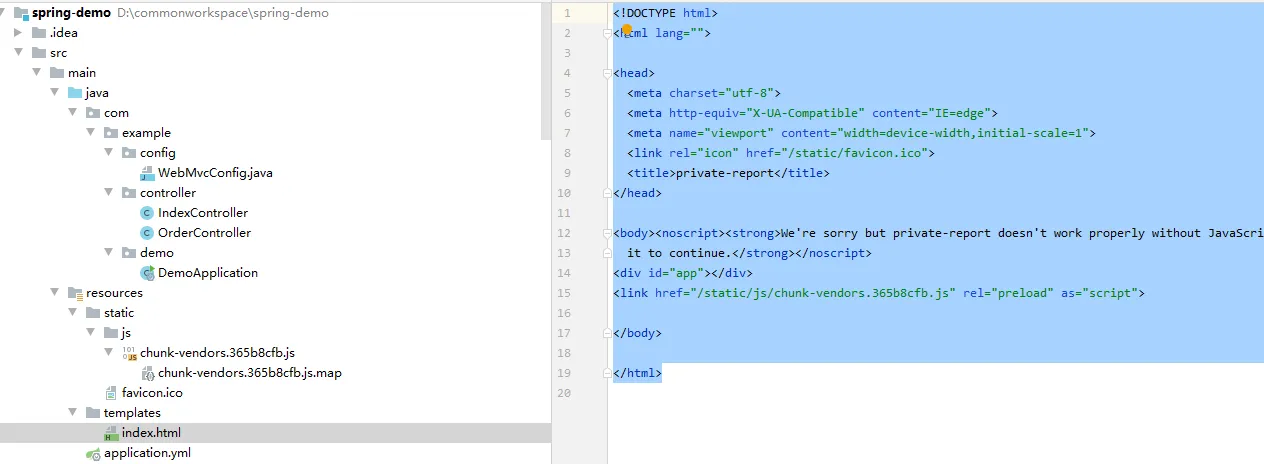Collapse the demo package arrow

(x=109, y=253)
